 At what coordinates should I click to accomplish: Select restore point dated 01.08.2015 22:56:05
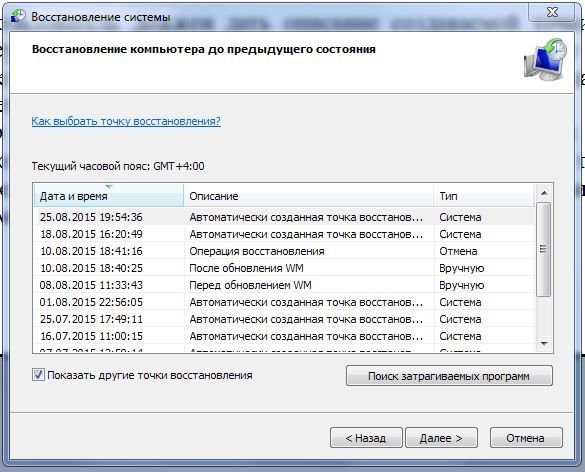[284, 302]
